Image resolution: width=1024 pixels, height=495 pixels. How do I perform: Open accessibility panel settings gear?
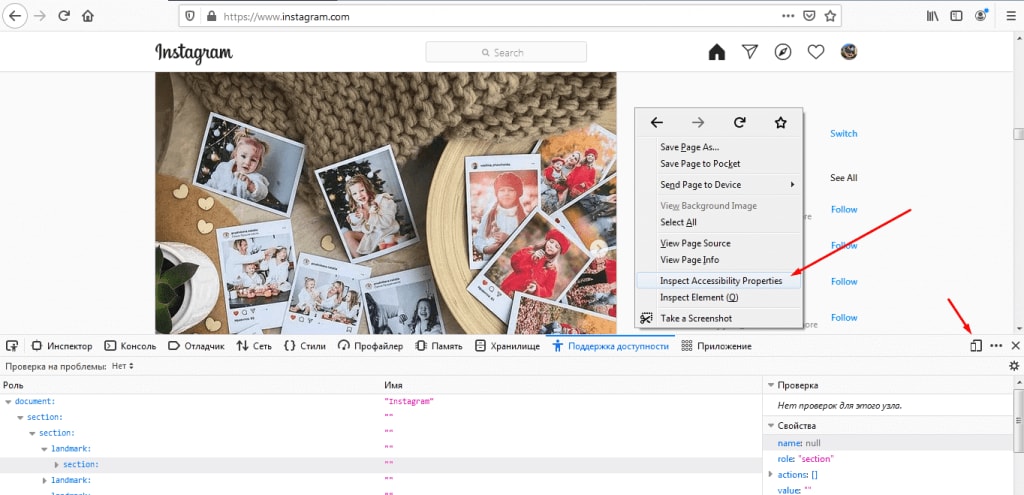click(1014, 366)
